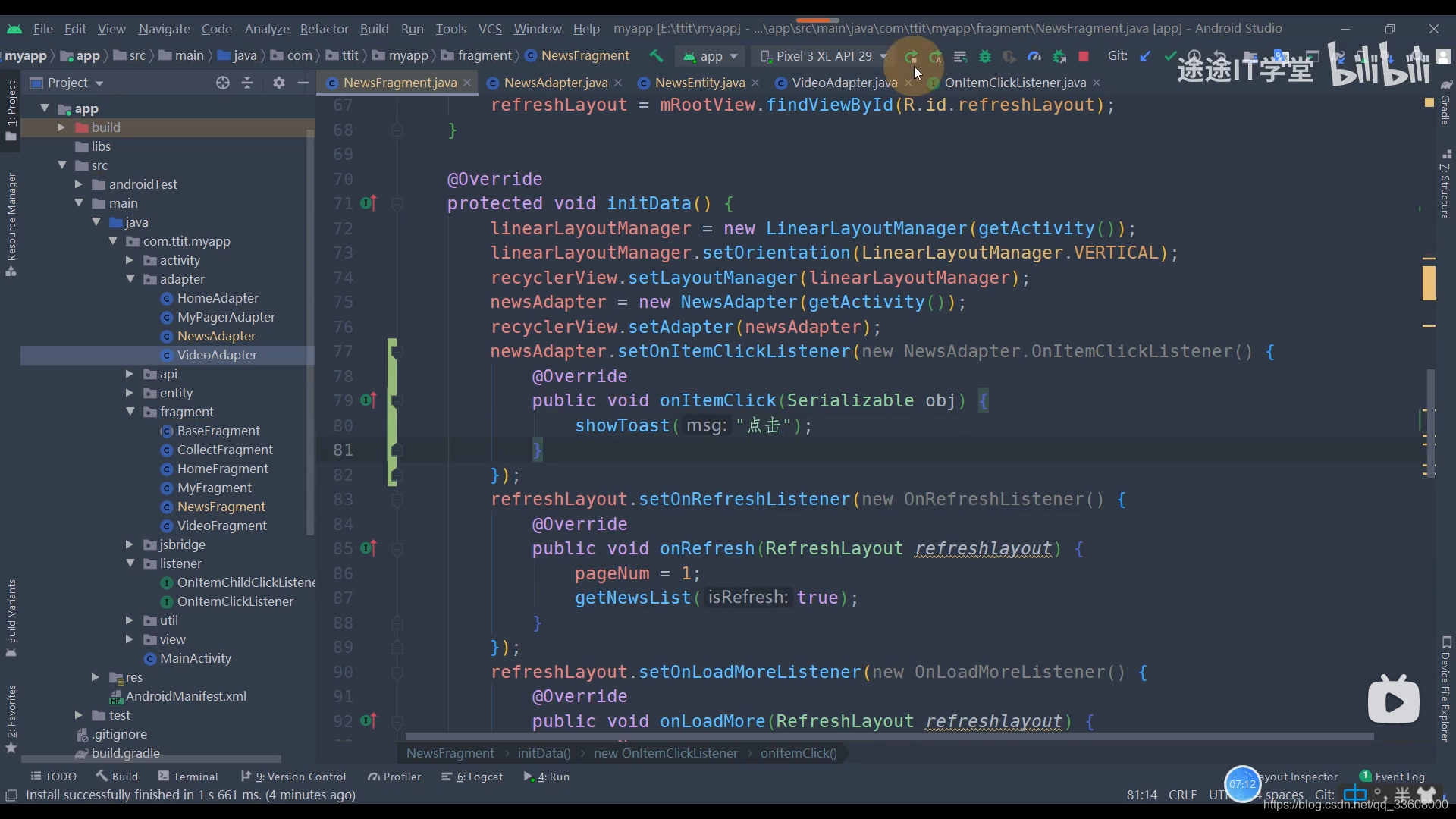Toggle the 4: Run tool window
This screenshot has width=1456, height=819.
[546, 777]
